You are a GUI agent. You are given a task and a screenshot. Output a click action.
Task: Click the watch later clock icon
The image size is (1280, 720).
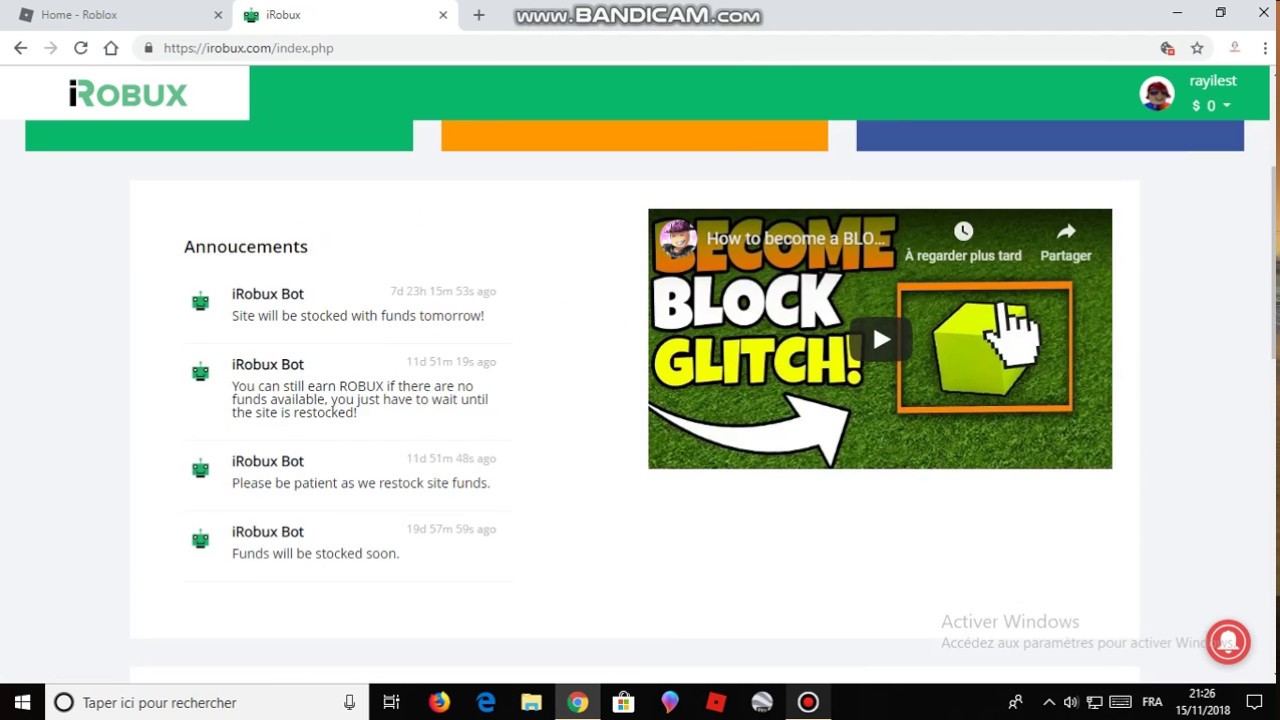point(963,232)
